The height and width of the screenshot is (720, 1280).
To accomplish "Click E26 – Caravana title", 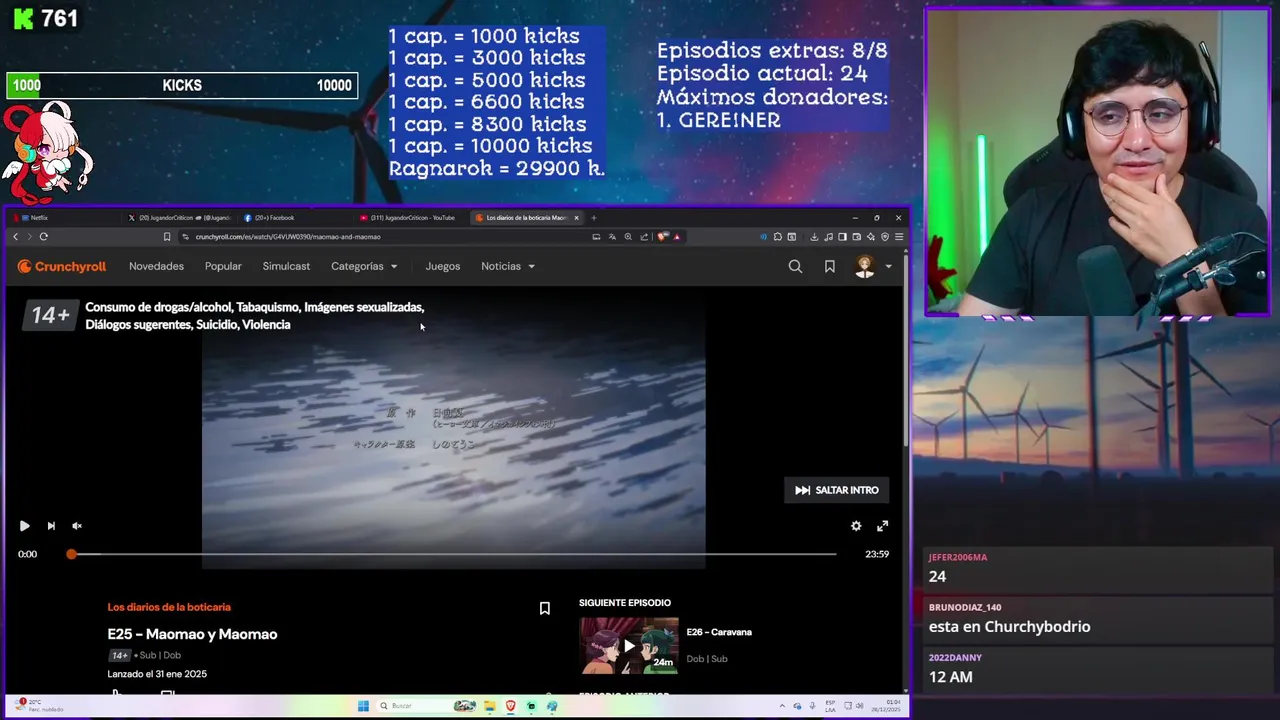I will [719, 632].
